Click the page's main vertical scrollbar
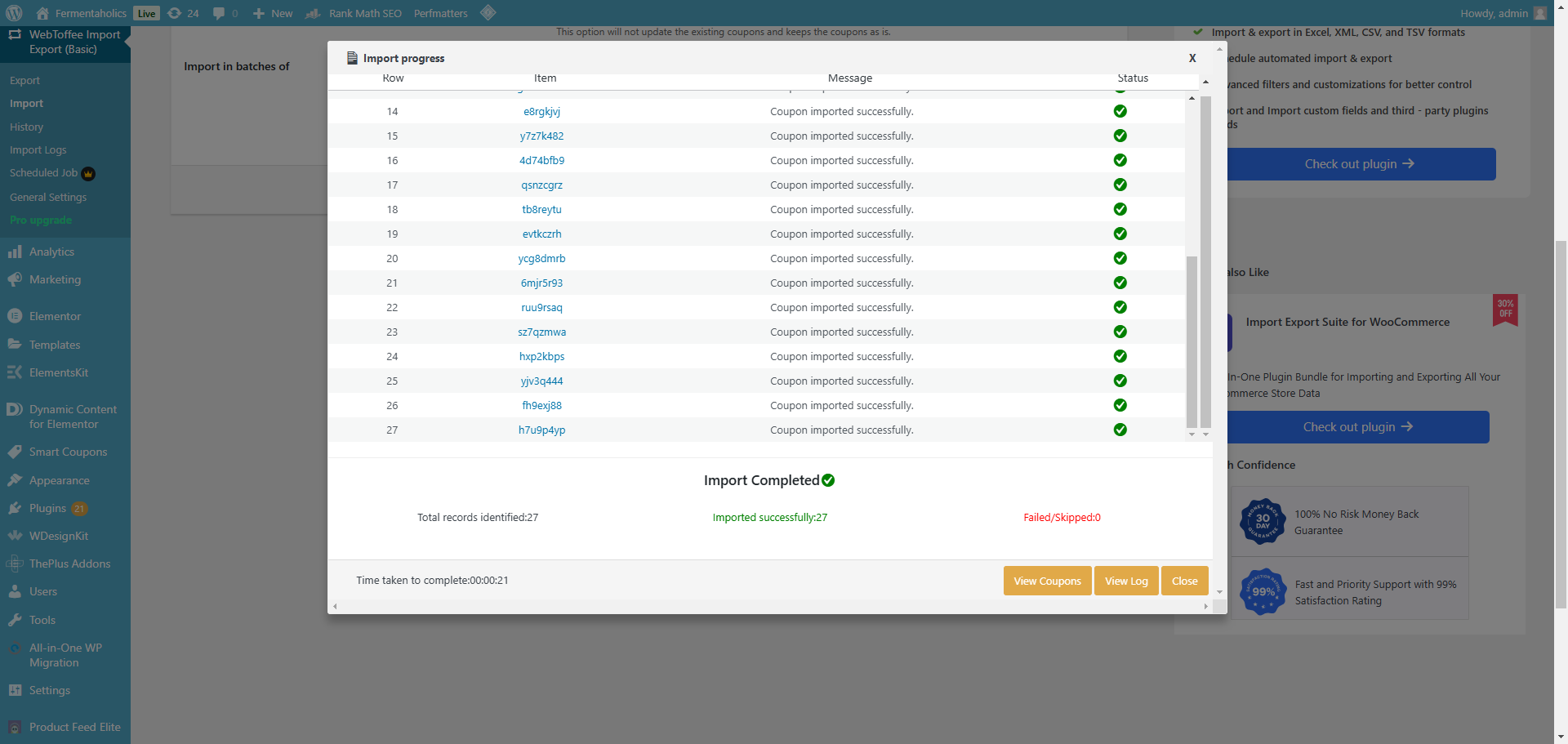The height and width of the screenshot is (744, 1568). [x=1561, y=425]
